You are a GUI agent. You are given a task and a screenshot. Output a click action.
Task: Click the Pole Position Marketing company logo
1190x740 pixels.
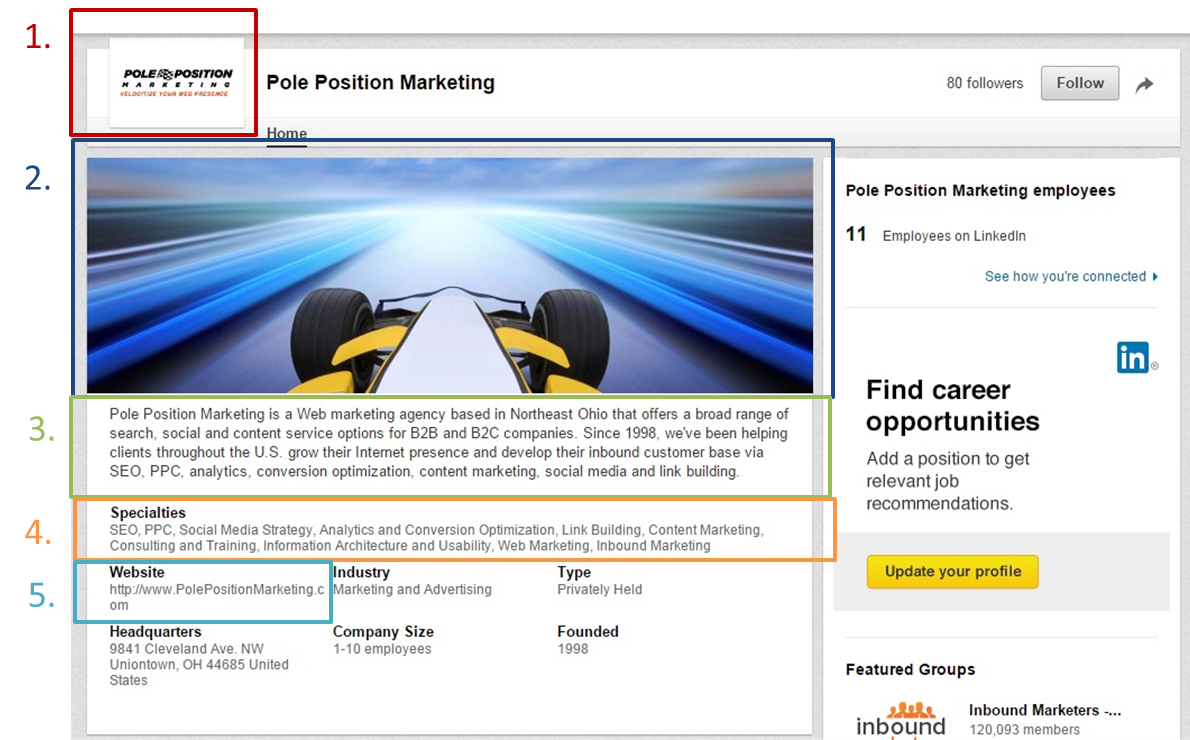[177, 82]
